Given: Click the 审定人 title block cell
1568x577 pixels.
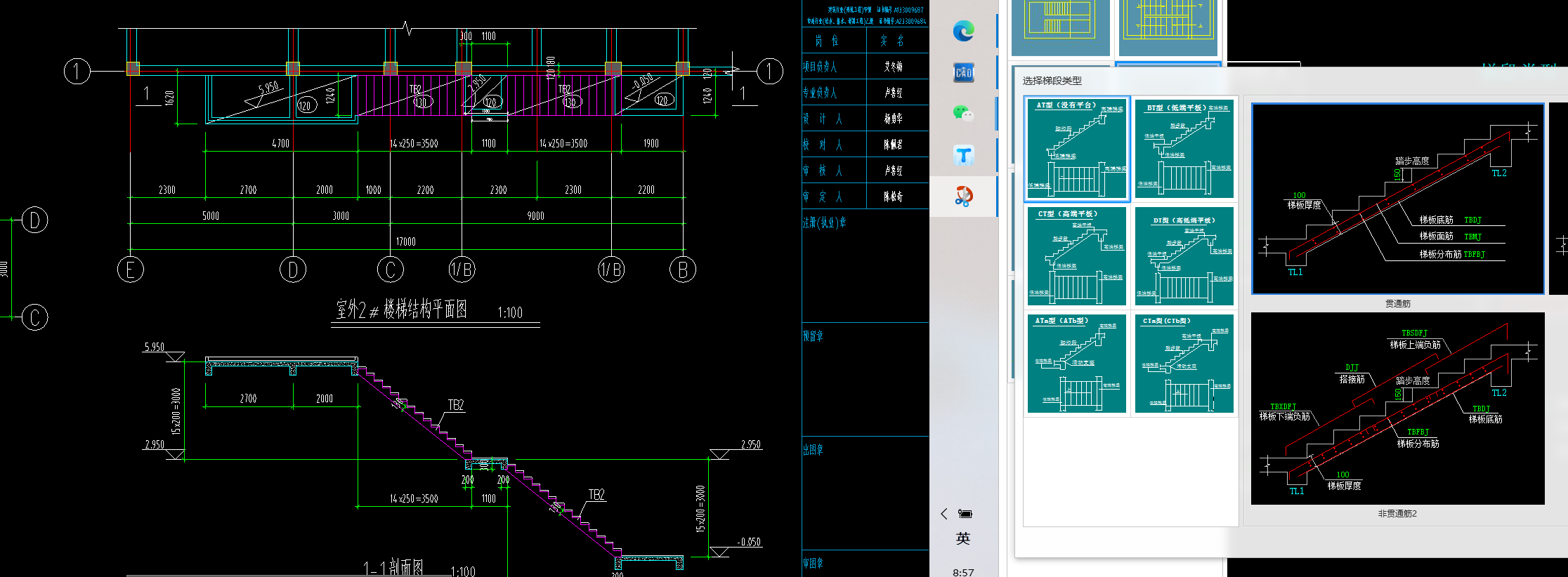Looking at the screenshot, I should click(834, 197).
